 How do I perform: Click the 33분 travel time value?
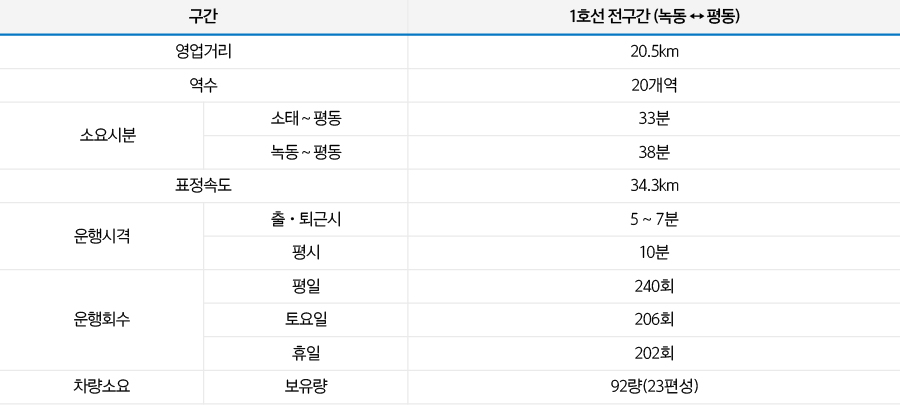tap(654, 119)
